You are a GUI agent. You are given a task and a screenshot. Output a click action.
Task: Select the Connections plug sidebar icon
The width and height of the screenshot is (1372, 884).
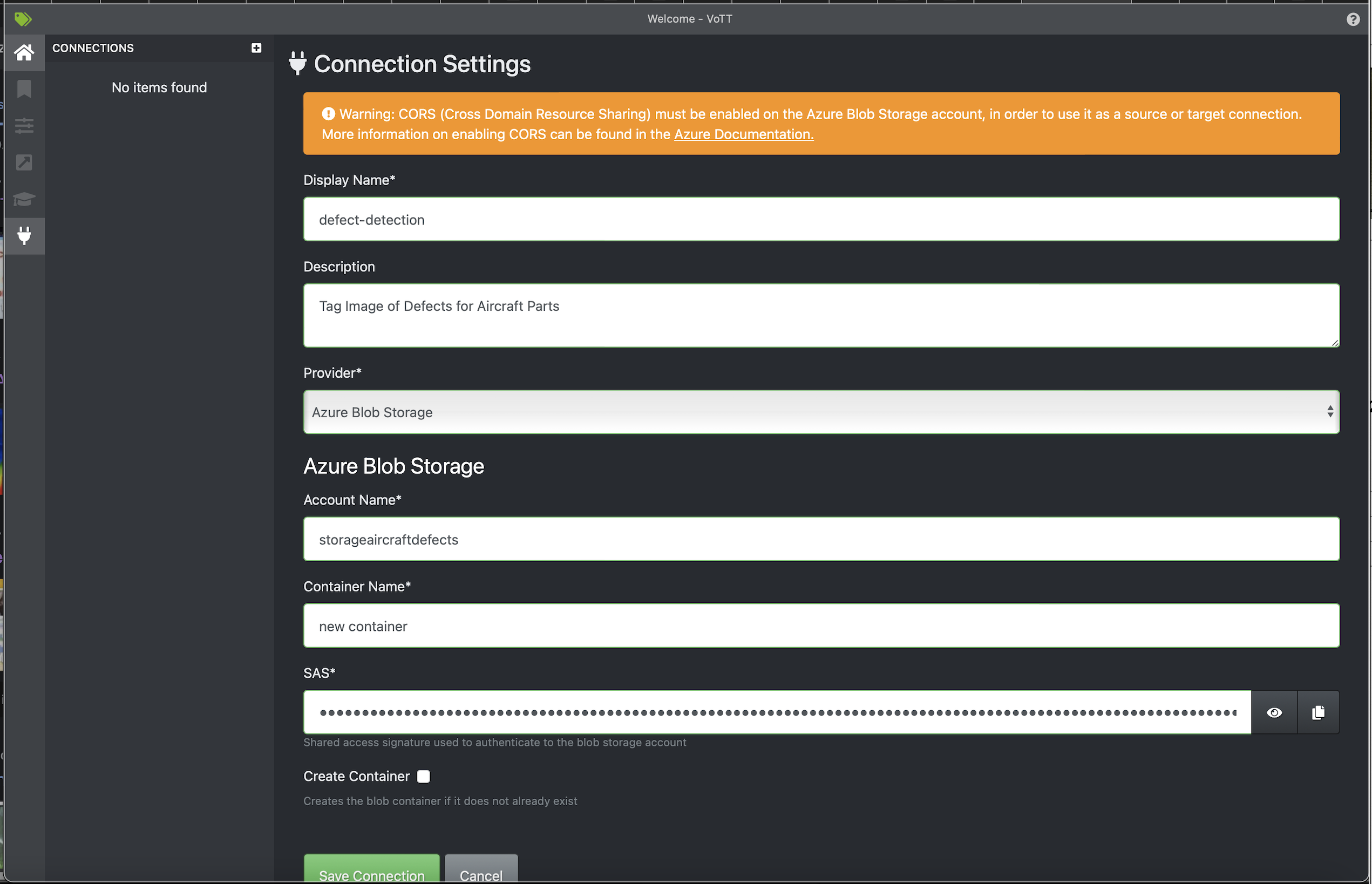(24, 235)
